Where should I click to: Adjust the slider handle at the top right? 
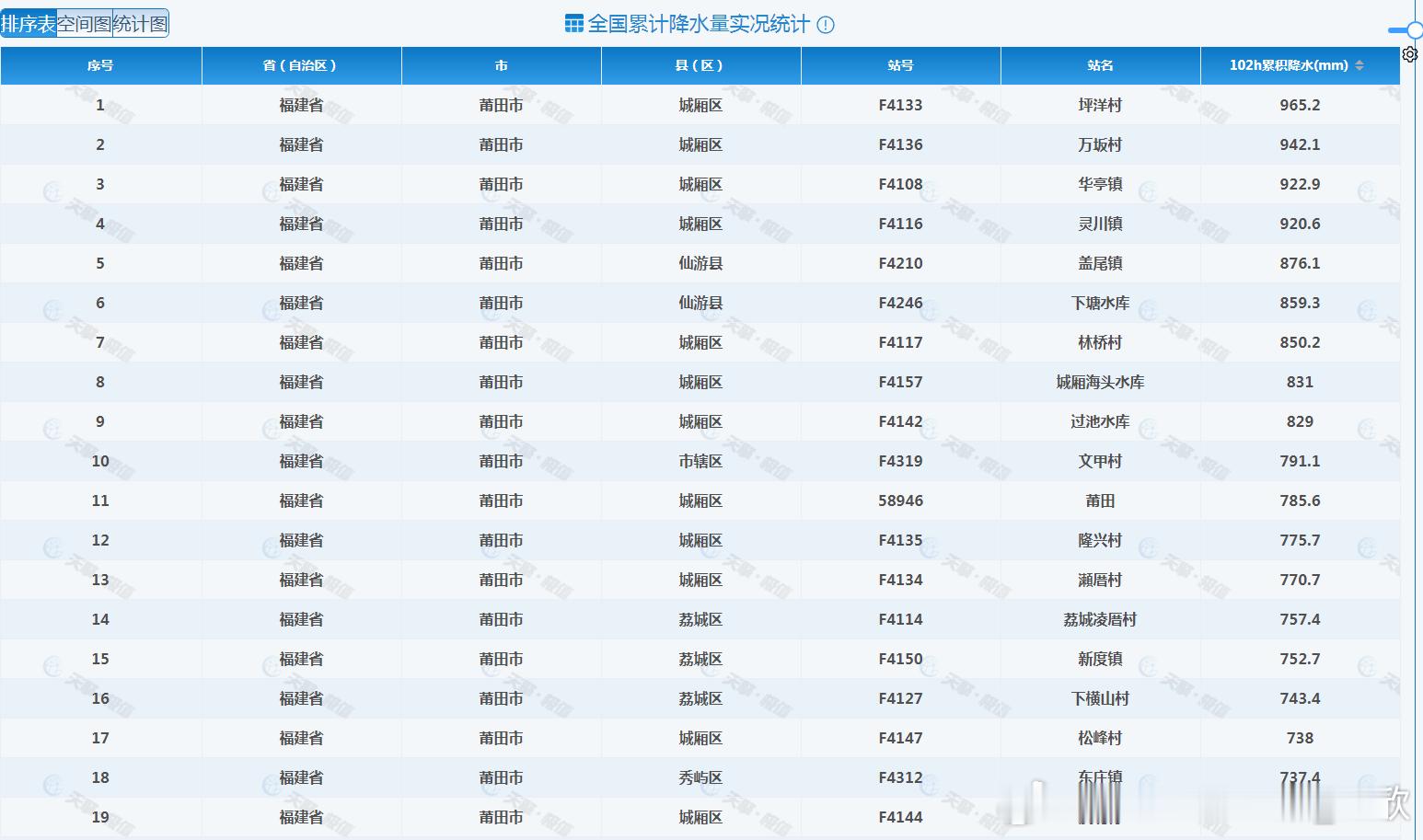pos(1415,30)
